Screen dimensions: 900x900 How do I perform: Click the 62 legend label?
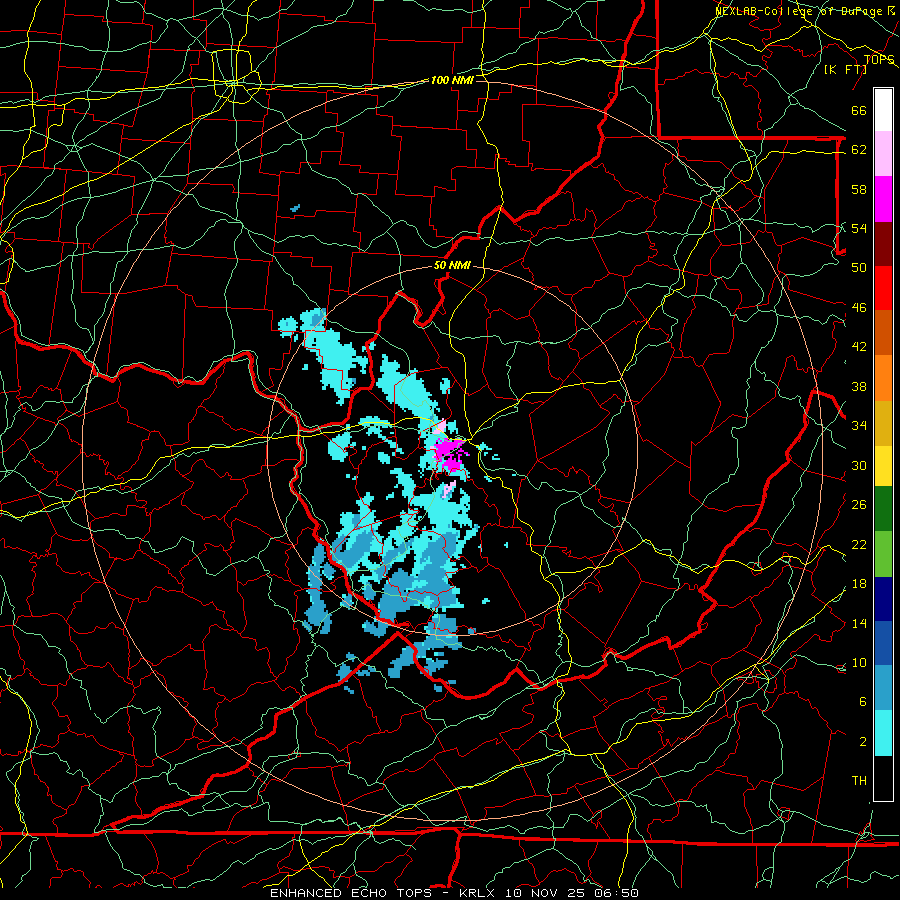pyautogui.click(x=859, y=150)
